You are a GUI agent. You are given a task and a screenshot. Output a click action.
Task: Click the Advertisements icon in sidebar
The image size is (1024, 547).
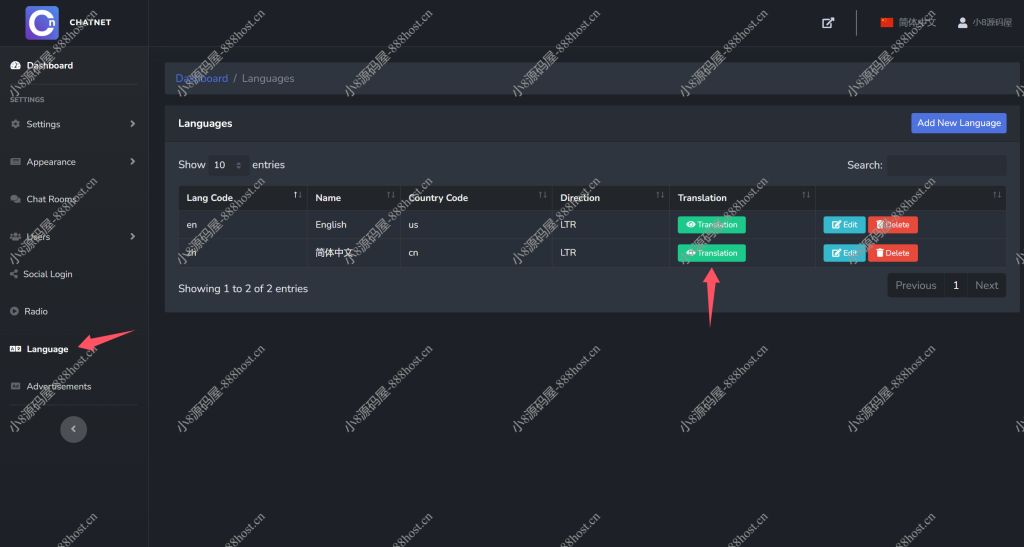tap(15, 386)
